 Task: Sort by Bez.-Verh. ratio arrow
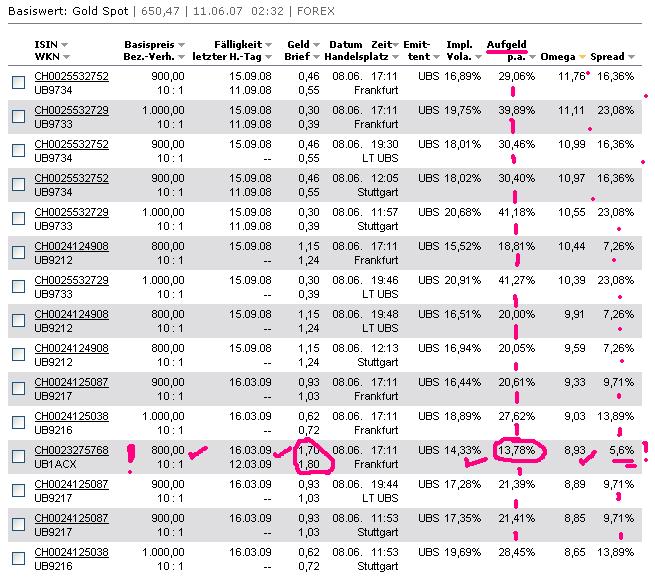click(181, 59)
